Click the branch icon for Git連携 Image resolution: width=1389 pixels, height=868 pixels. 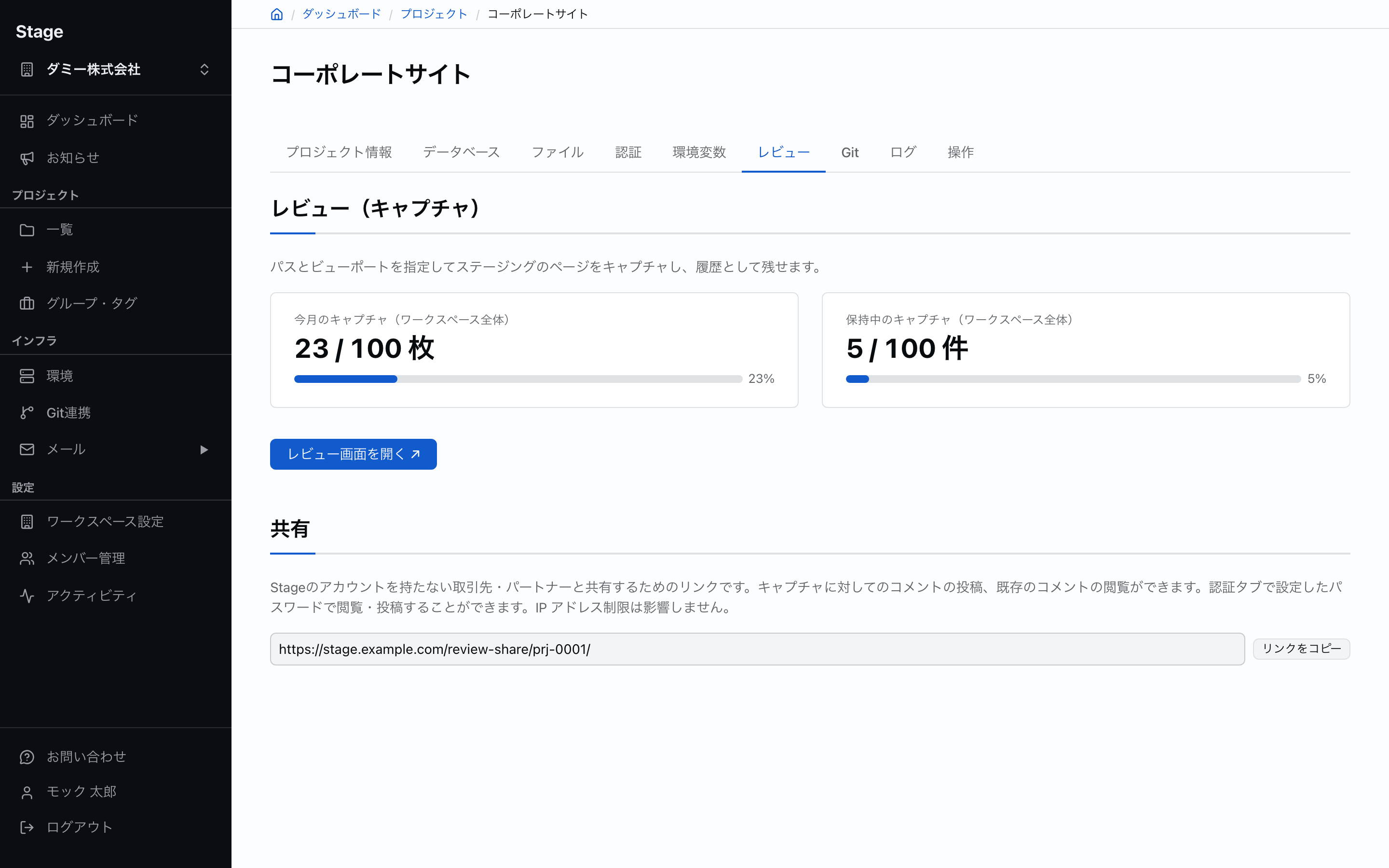(x=27, y=413)
